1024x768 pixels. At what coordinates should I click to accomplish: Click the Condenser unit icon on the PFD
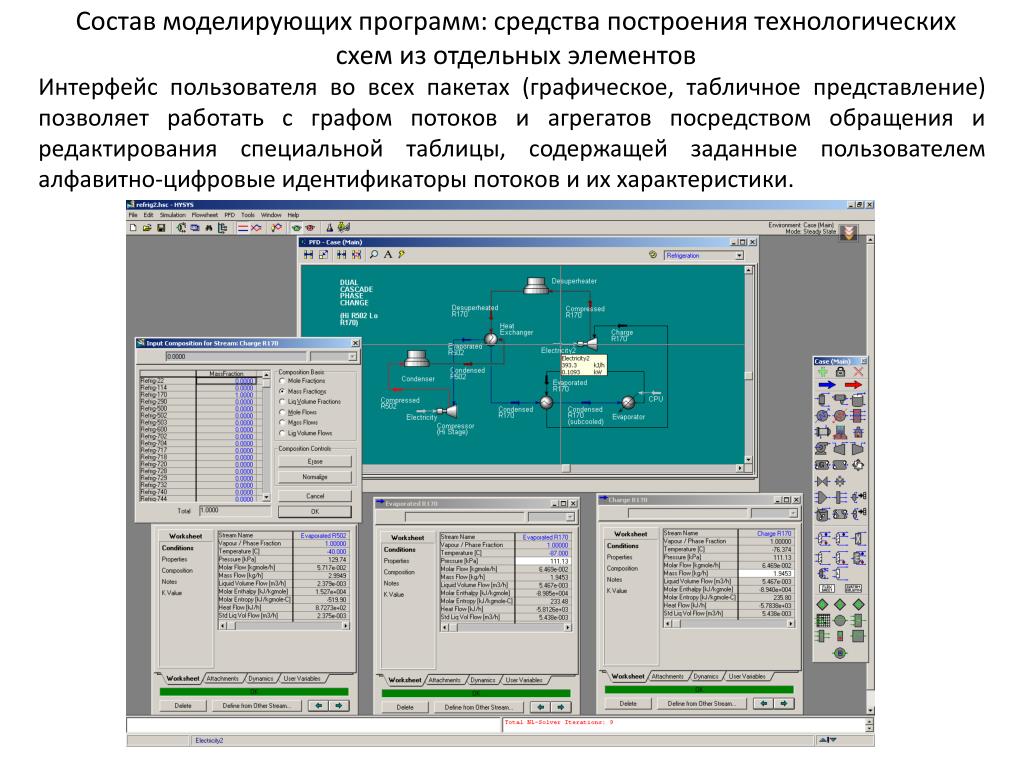[416, 359]
